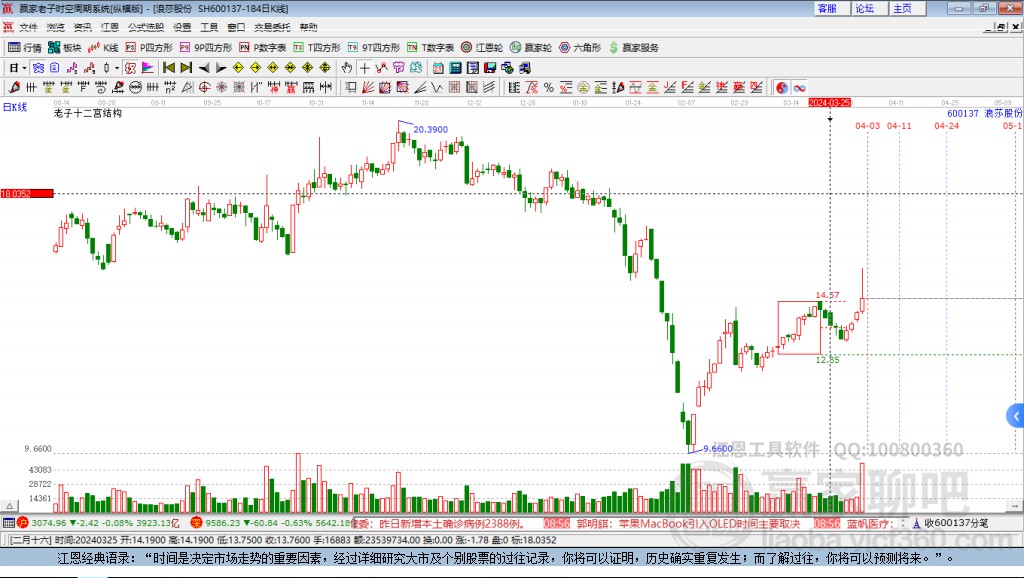This screenshot has width=1024, height=578.
Task: Click the 20.3900 high price label
Action: (430, 129)
